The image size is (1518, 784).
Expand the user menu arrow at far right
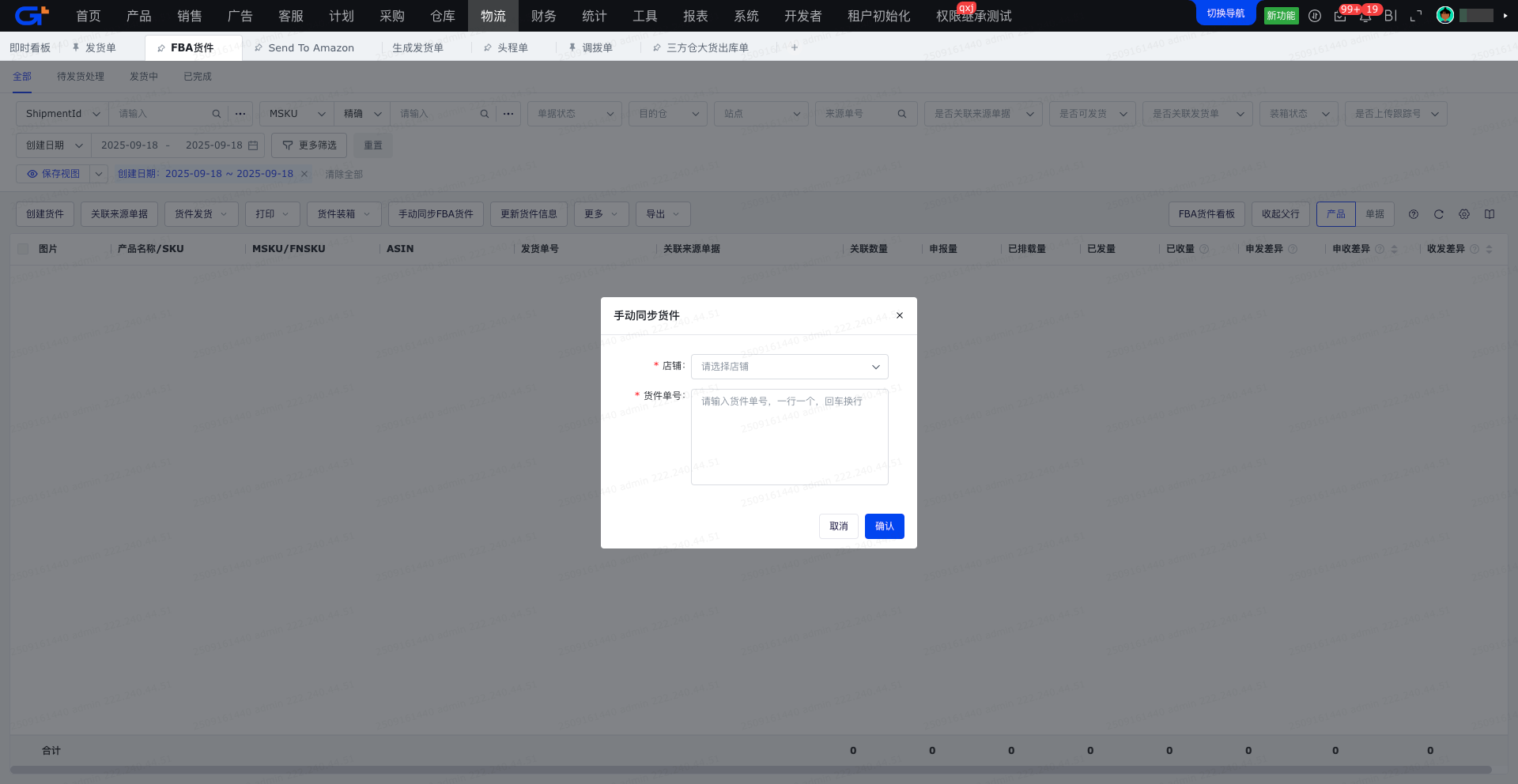[1505, 16]
